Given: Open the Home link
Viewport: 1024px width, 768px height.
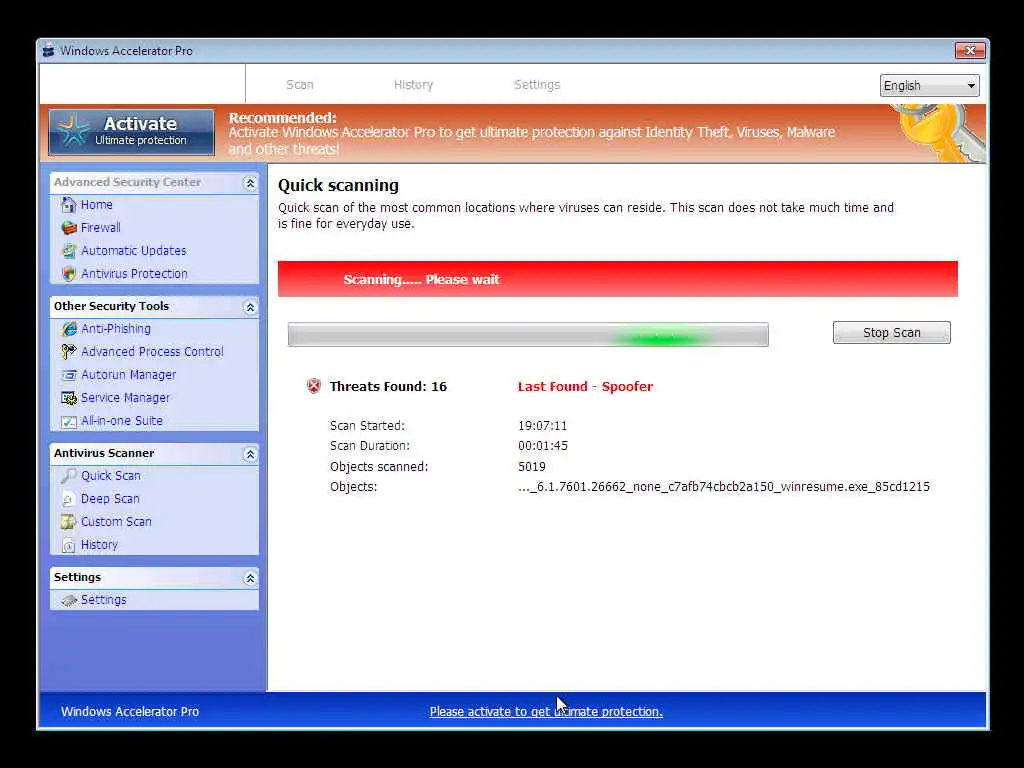Looking at the screenshot, I should [x=97, y=205].
